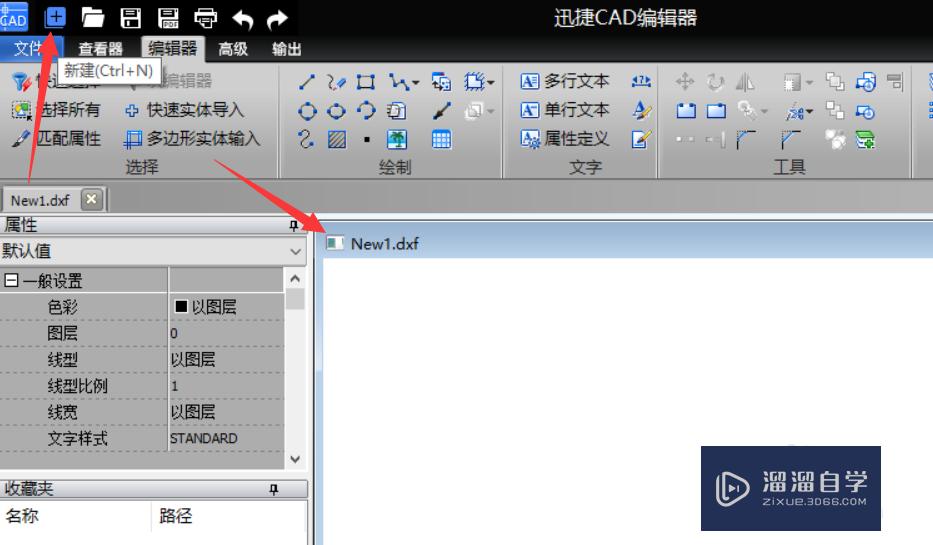The image size is (933, 545).
Task: Click the 多边形实体输入 button
Action: click(x=192, y=139)
